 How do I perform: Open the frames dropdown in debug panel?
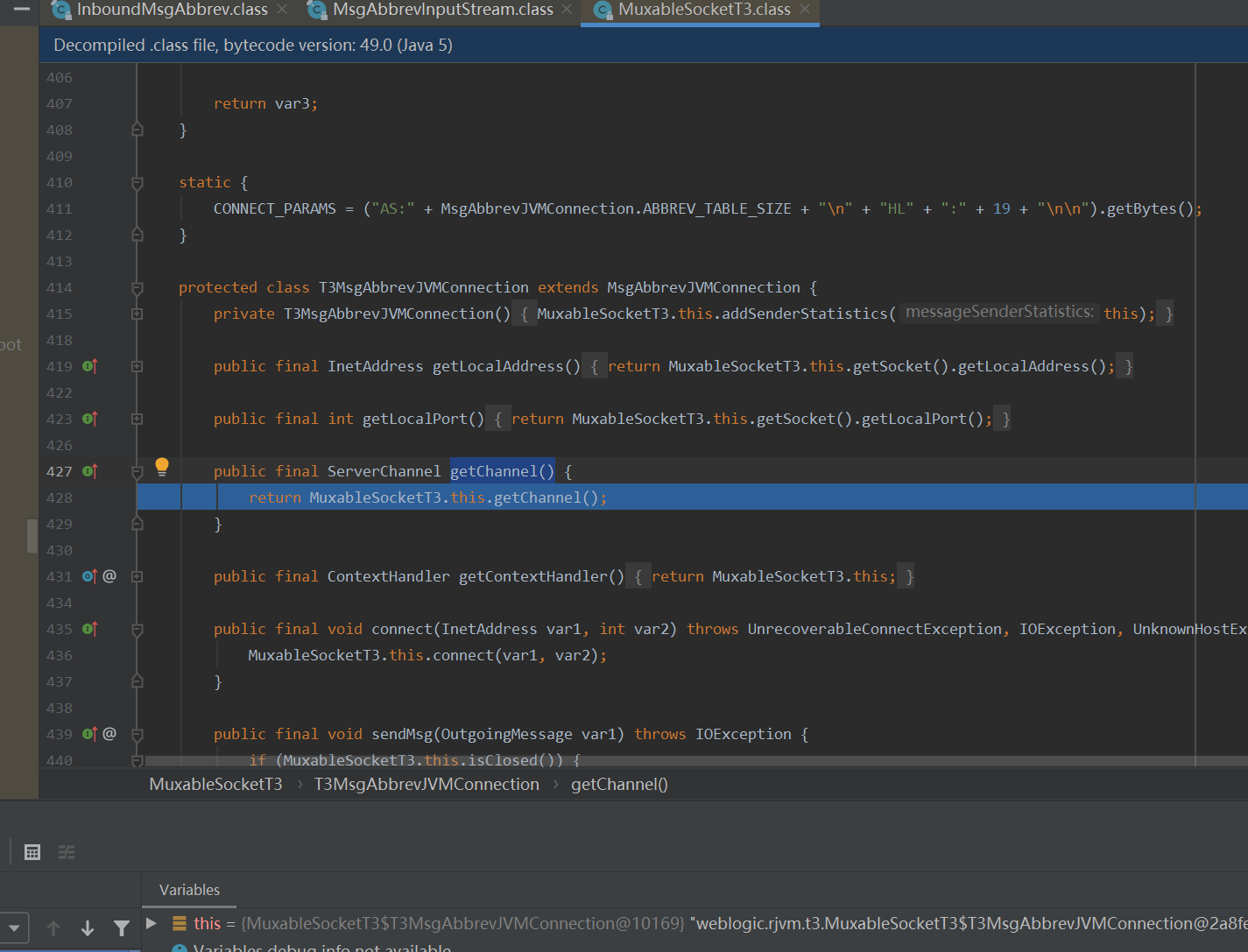pyautogui.click(x=15, y=927)
